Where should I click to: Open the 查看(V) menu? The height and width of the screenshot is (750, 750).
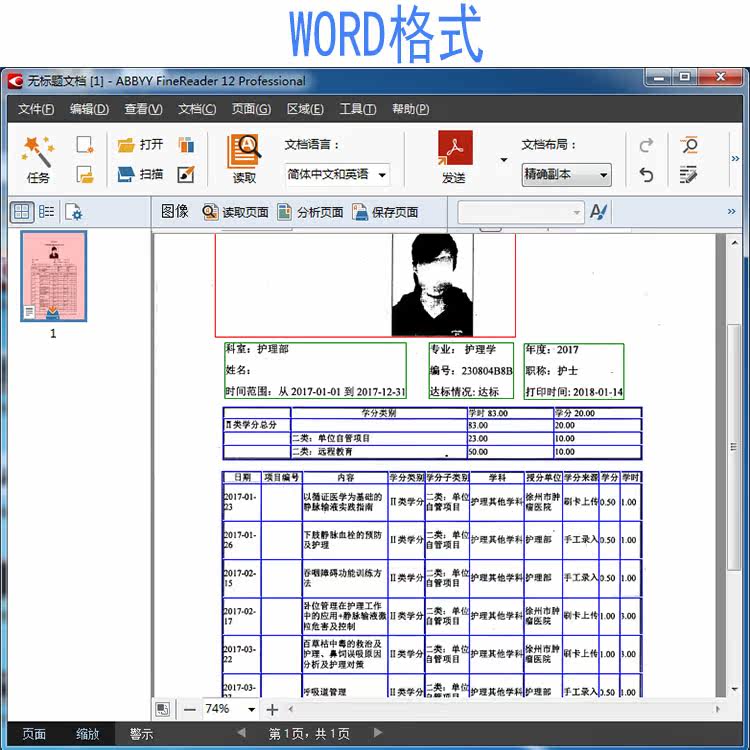point(143,109)
